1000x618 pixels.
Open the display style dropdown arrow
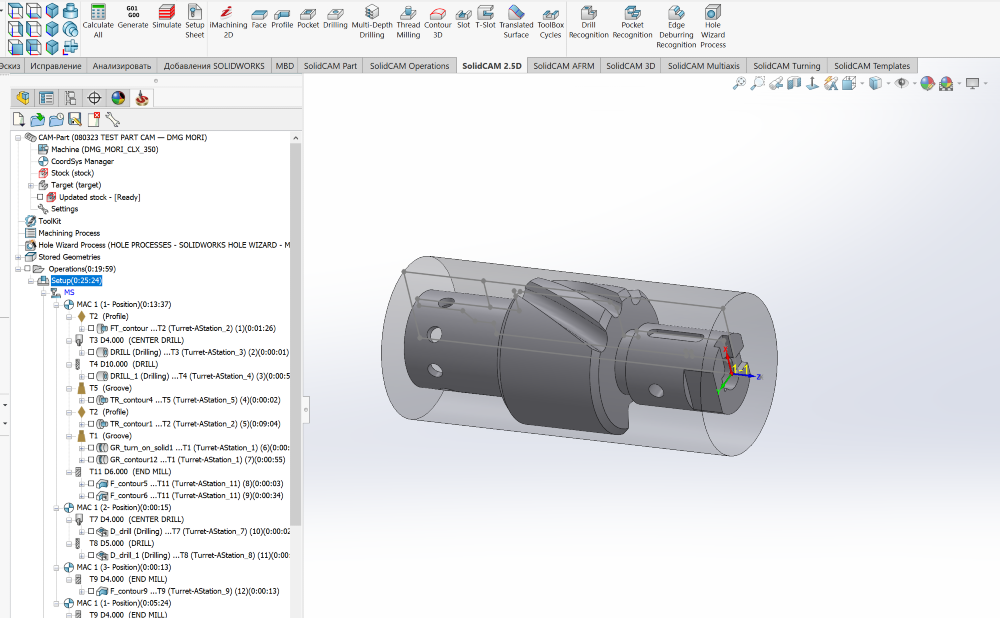click(x=888, y=84)
